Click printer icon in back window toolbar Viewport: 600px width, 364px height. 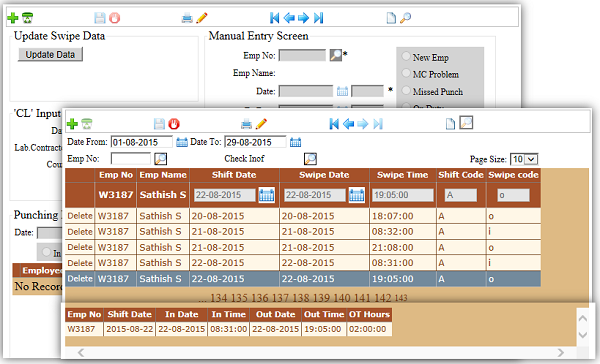click(x=187, y=18)
